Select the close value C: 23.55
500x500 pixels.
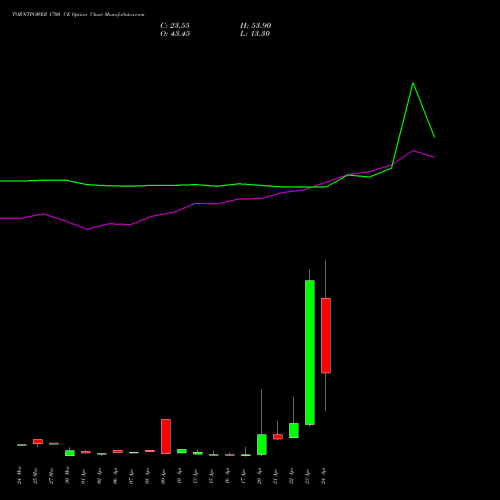175,26
